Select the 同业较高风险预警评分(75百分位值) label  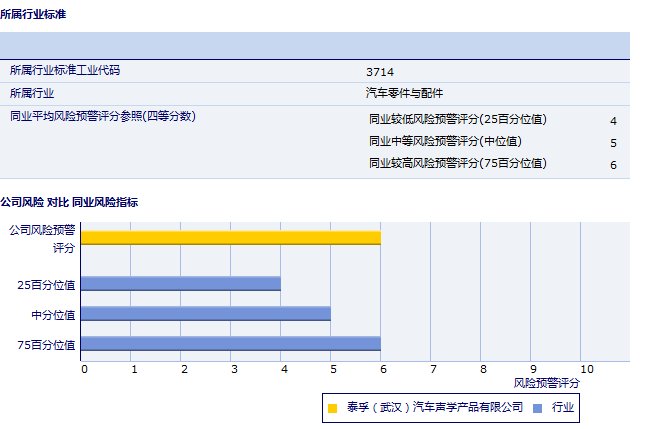(458, 163)
